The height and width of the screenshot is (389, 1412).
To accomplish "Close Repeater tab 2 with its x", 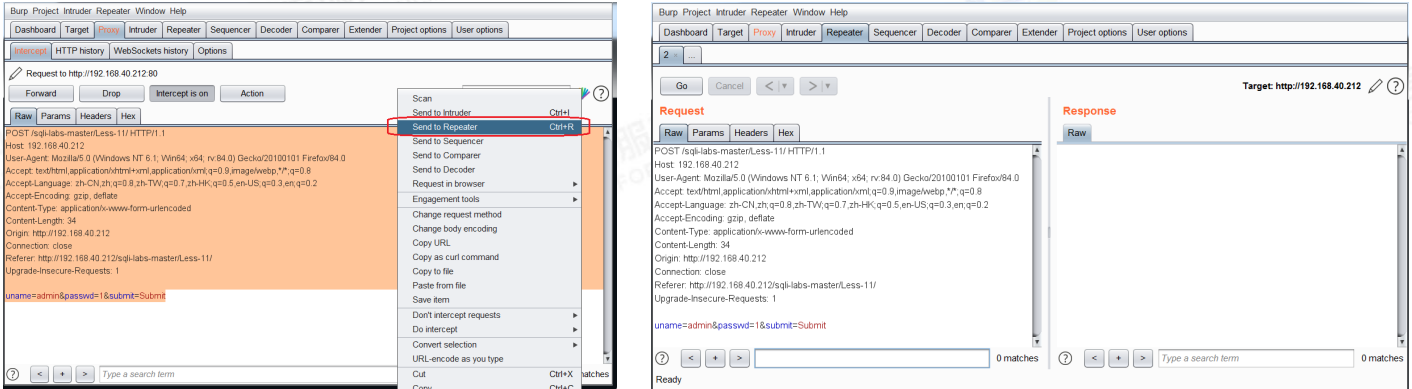I will click(x=674, y=56).
